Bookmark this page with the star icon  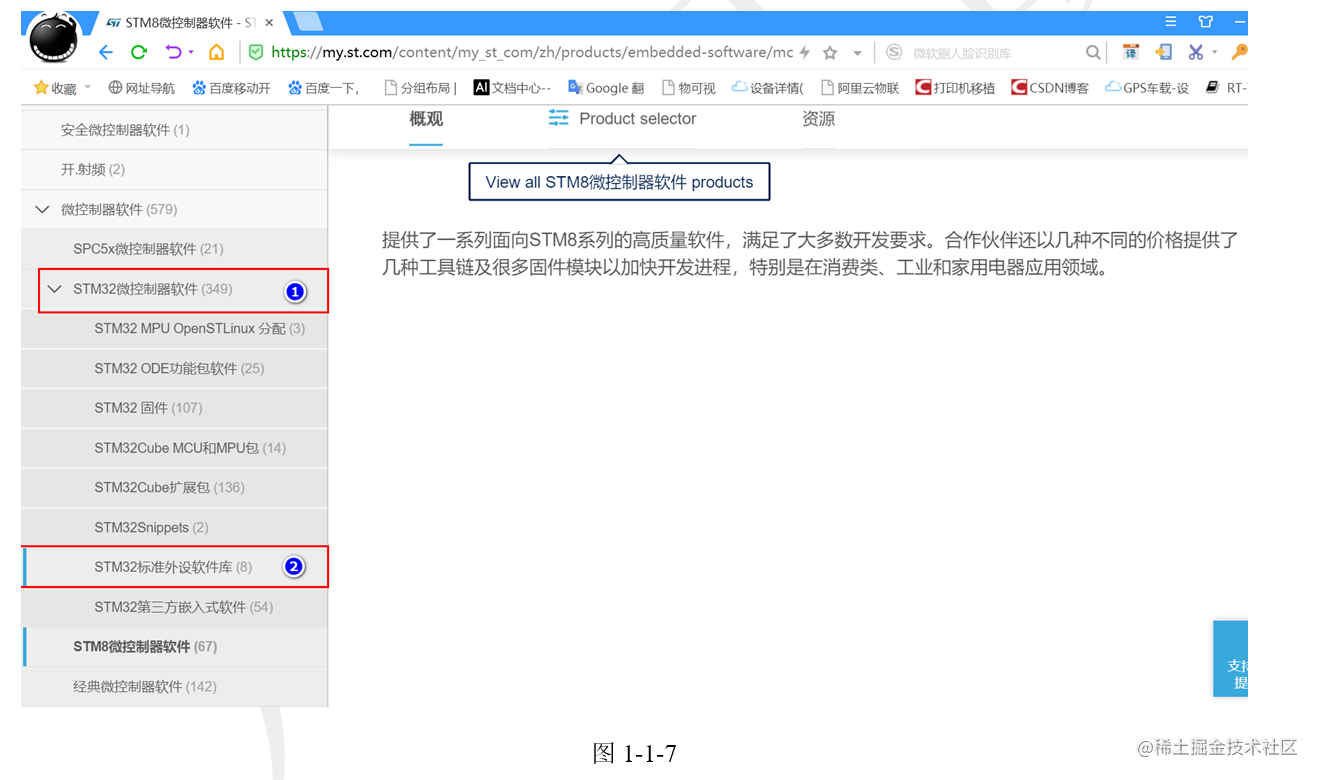(x=829, y=52)
